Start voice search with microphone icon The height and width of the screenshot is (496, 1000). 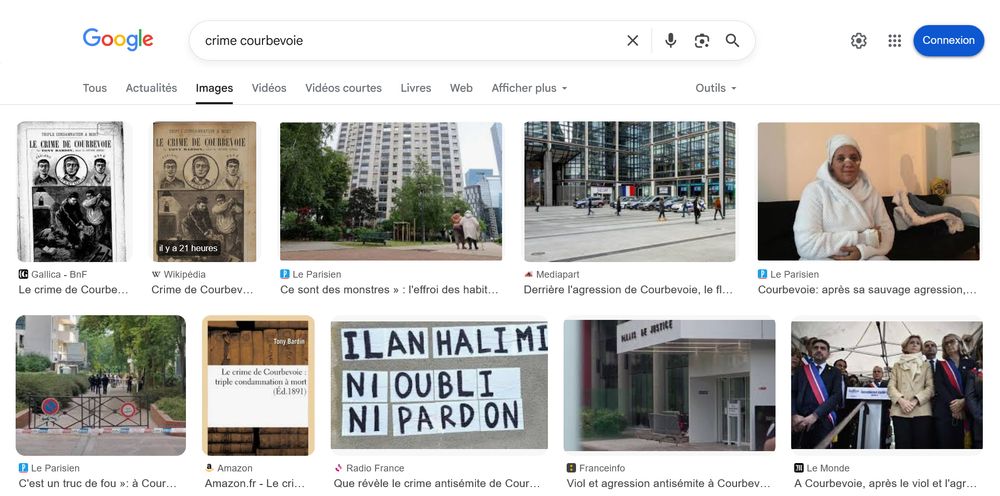tap(670, 41)
